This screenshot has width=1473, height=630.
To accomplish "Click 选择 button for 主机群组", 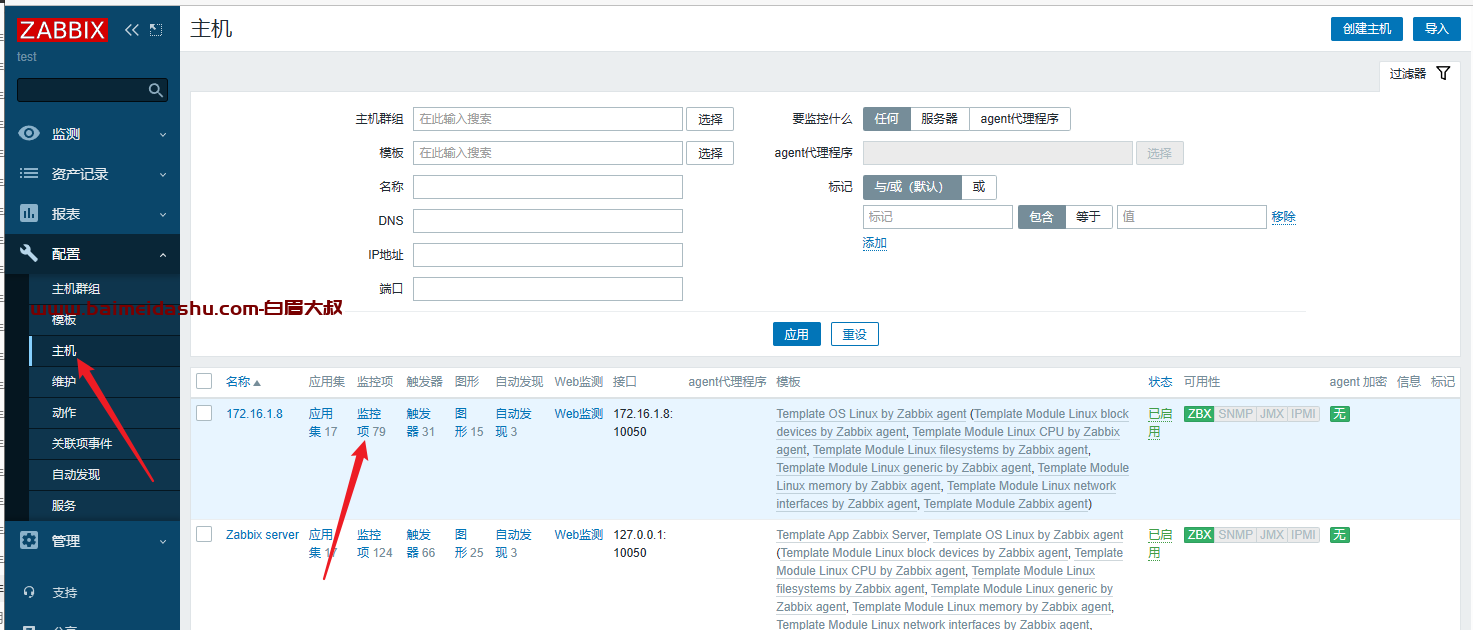I will pyautogui.click(x=710, y=119).
